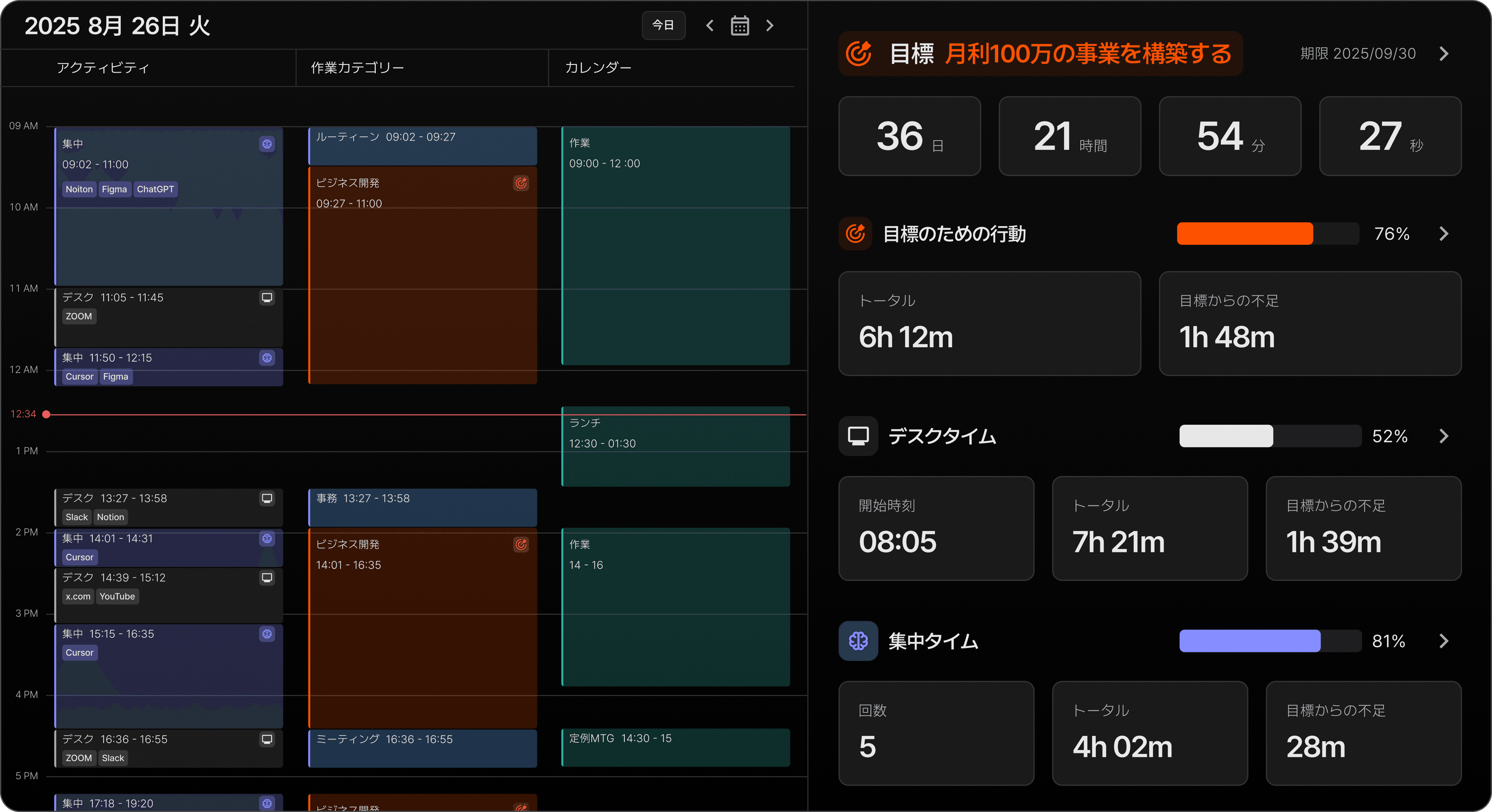Viewport: 1492px width, 812px height.
Task: Expand デスクタイム details chevron
Action: 1444,436
